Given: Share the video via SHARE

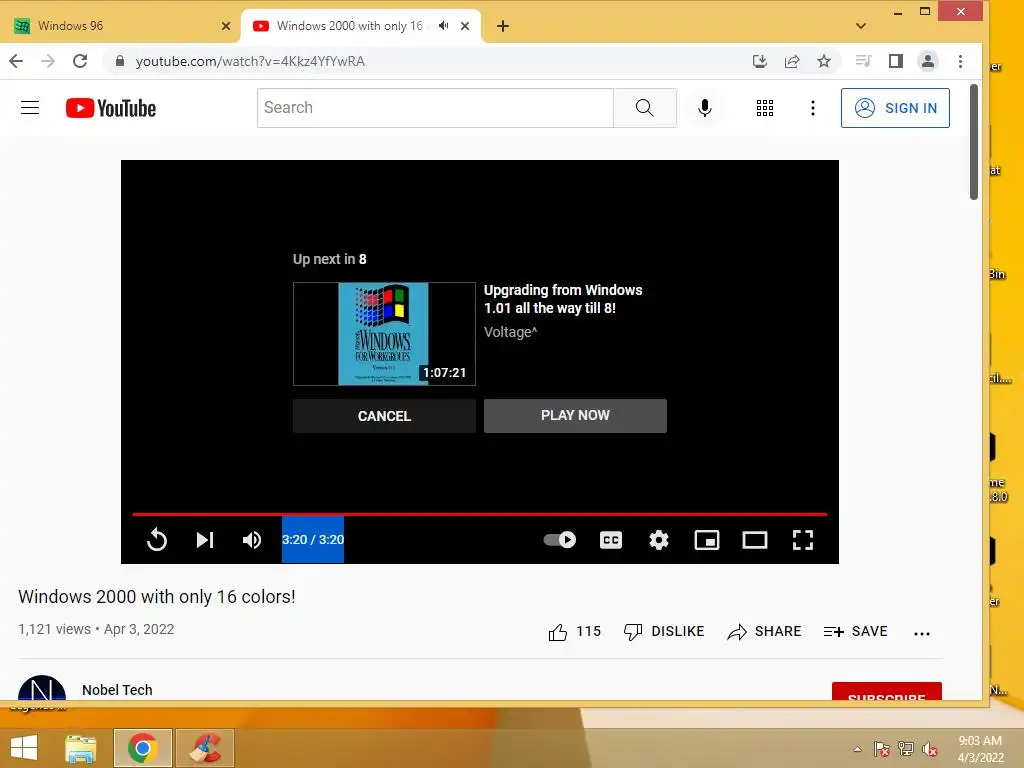Looking at the screenshot, I should pos(764,632).
